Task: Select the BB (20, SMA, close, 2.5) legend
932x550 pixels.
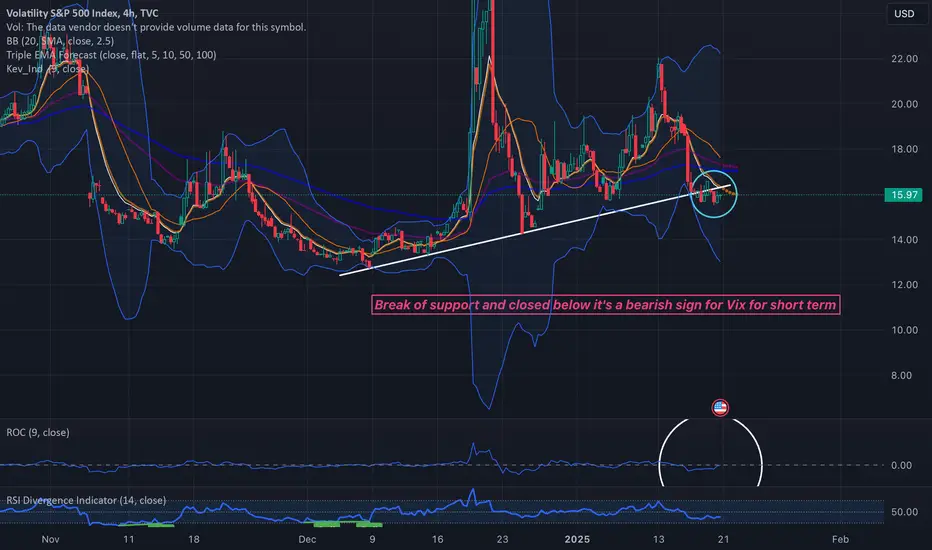Action: (60, 41)
